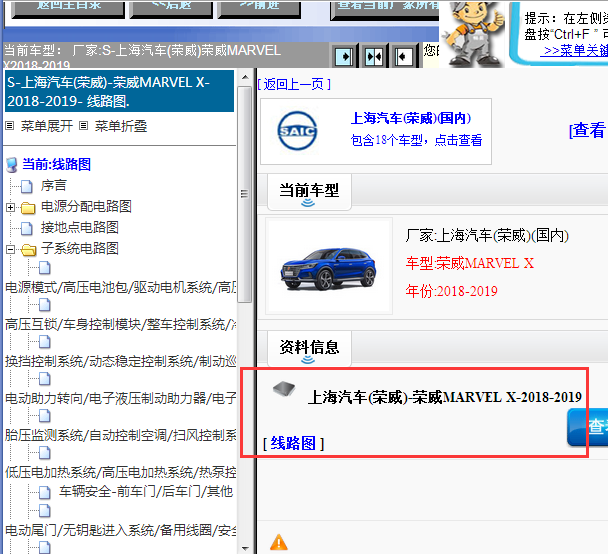This screenshot has height=554, width=608.
Task: Select the 资料信息 tab
Action: tap(309, 349)
